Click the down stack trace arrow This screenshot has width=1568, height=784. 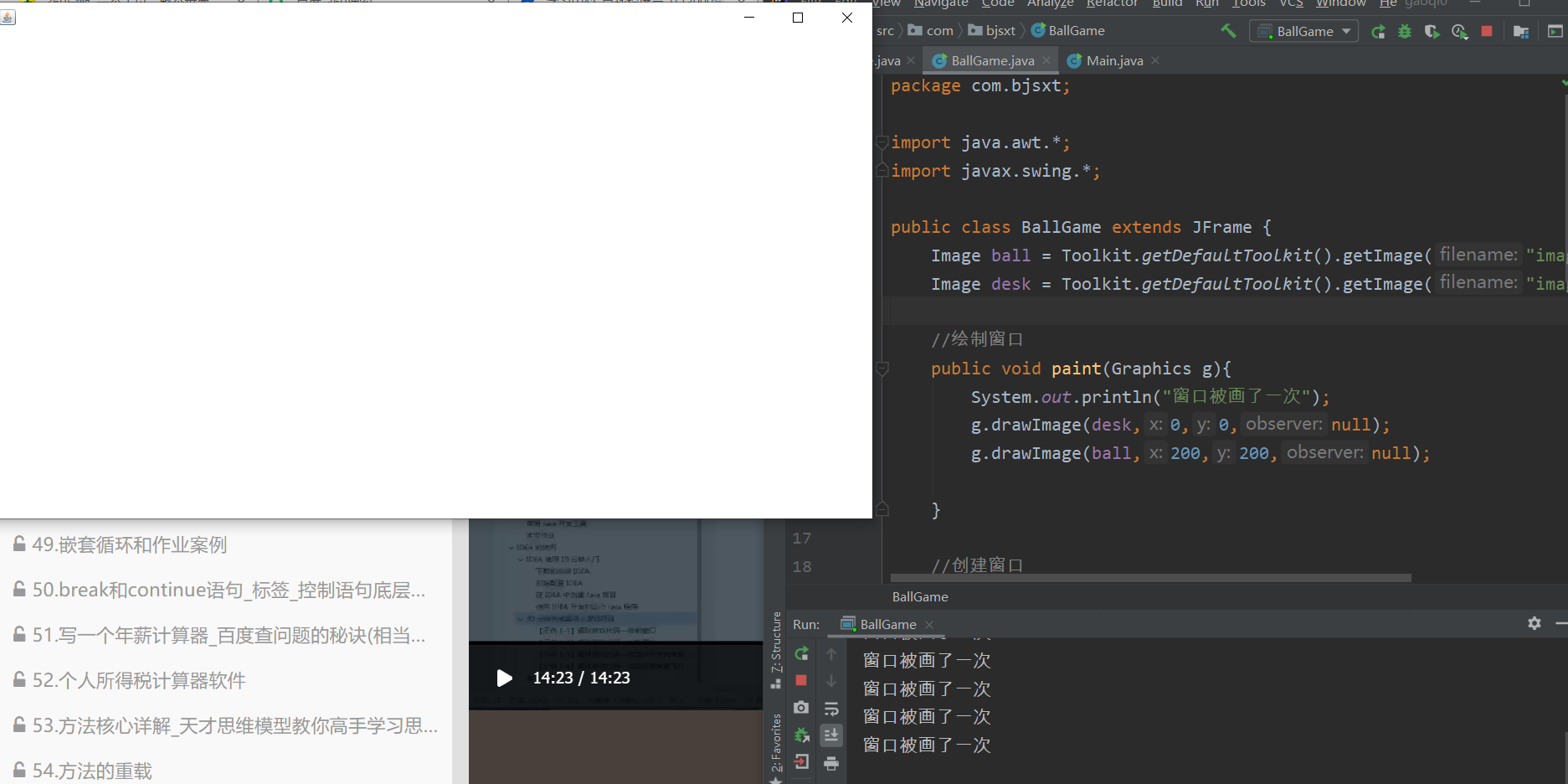(831, 680)
